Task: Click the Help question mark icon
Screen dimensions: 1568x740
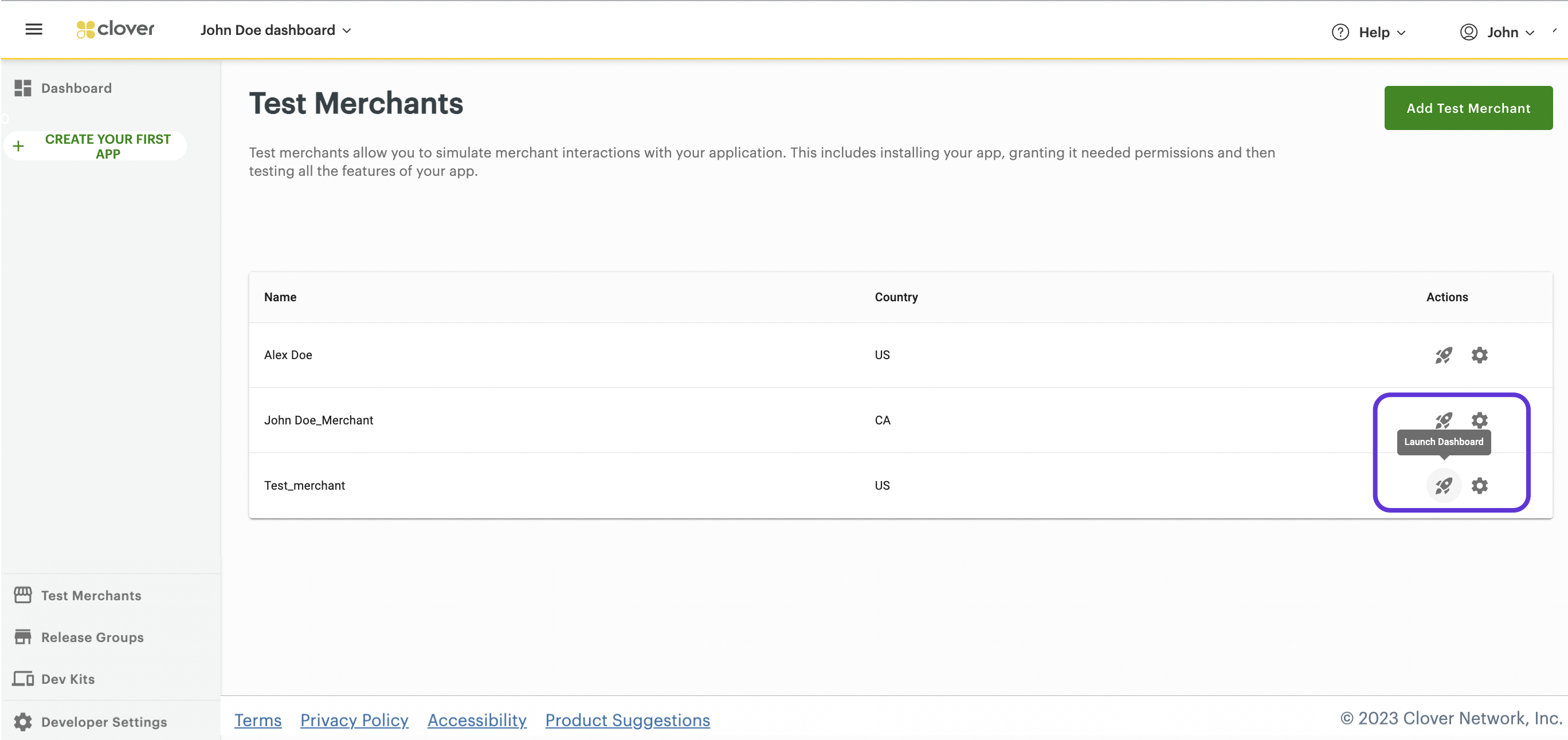Action: [x=1340, y=32]
